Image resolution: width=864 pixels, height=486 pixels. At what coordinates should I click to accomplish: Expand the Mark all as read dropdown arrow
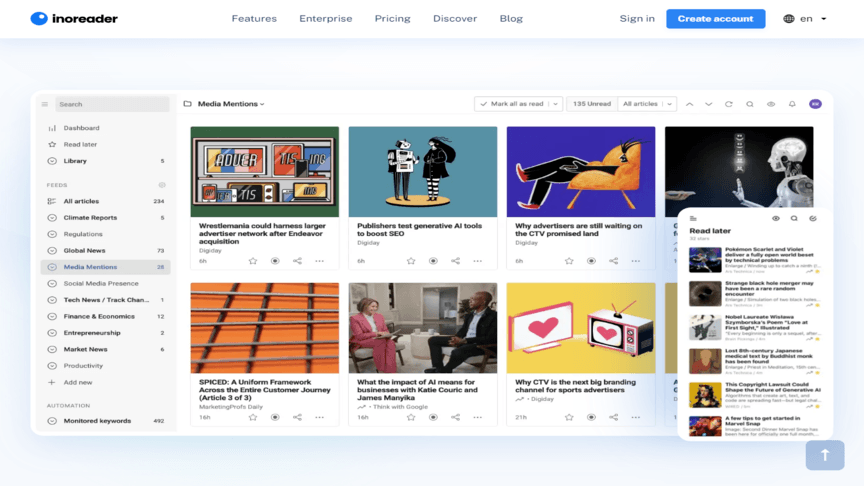[555, 104]
